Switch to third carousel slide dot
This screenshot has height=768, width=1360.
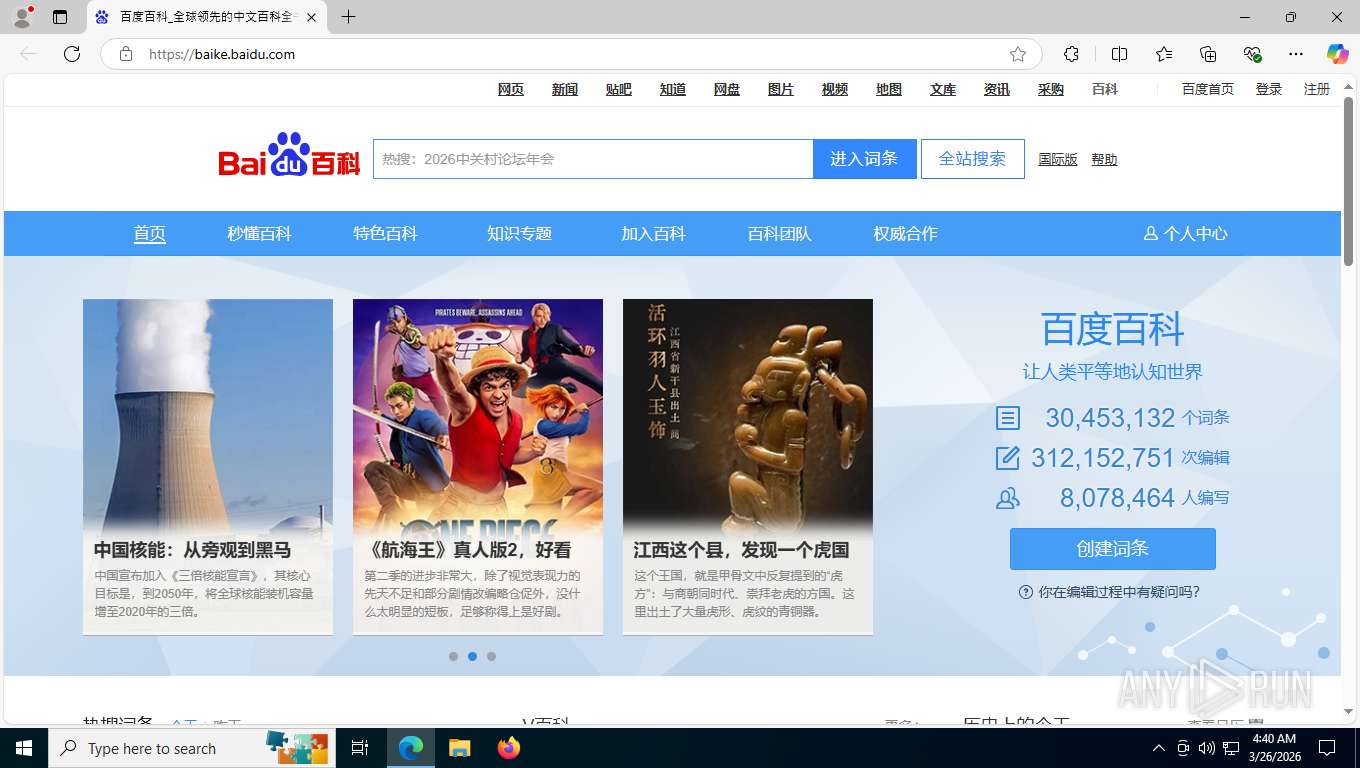[x=491, y=656]
